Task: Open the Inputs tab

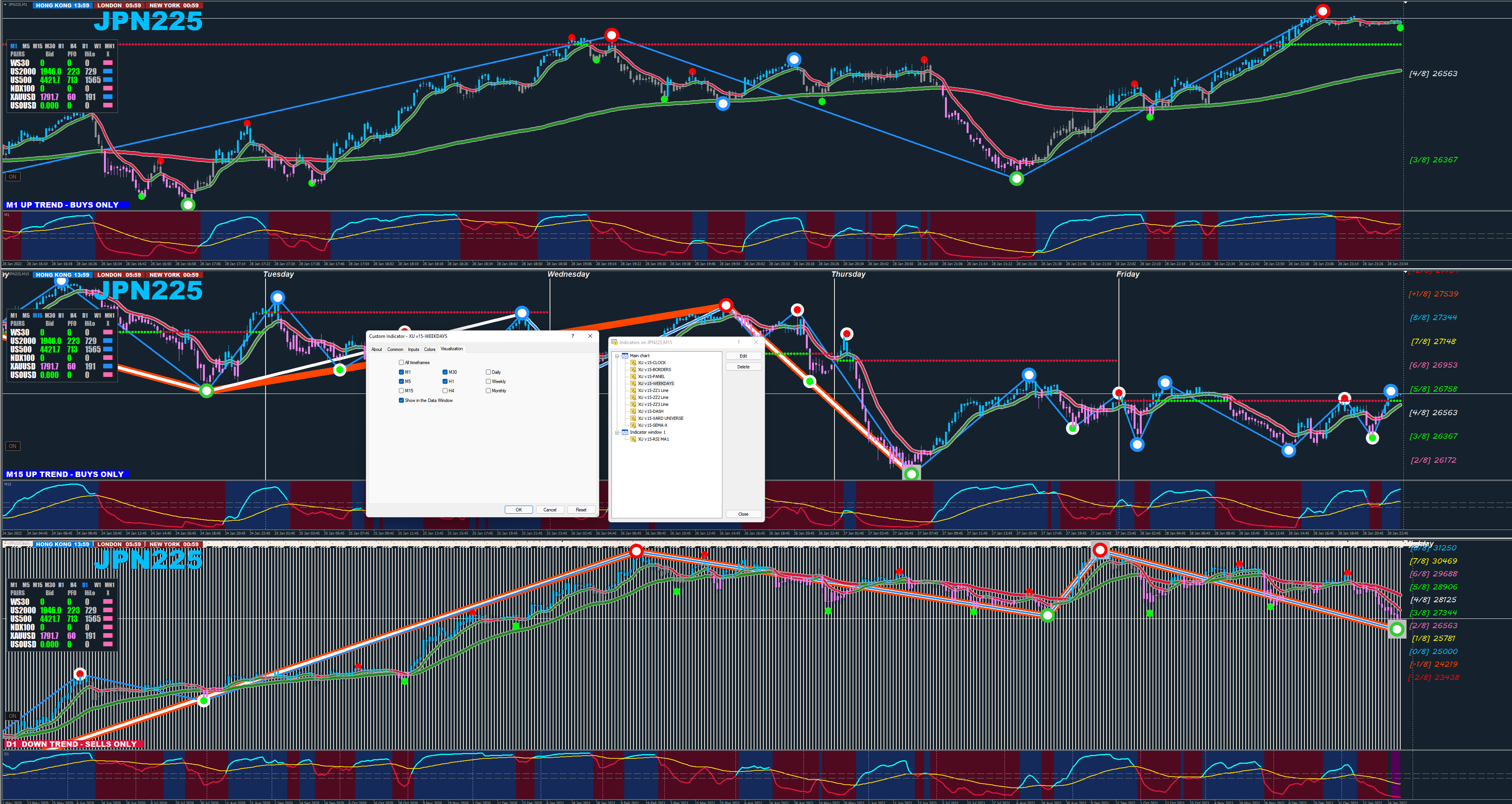Action: (x=414, y=349)
